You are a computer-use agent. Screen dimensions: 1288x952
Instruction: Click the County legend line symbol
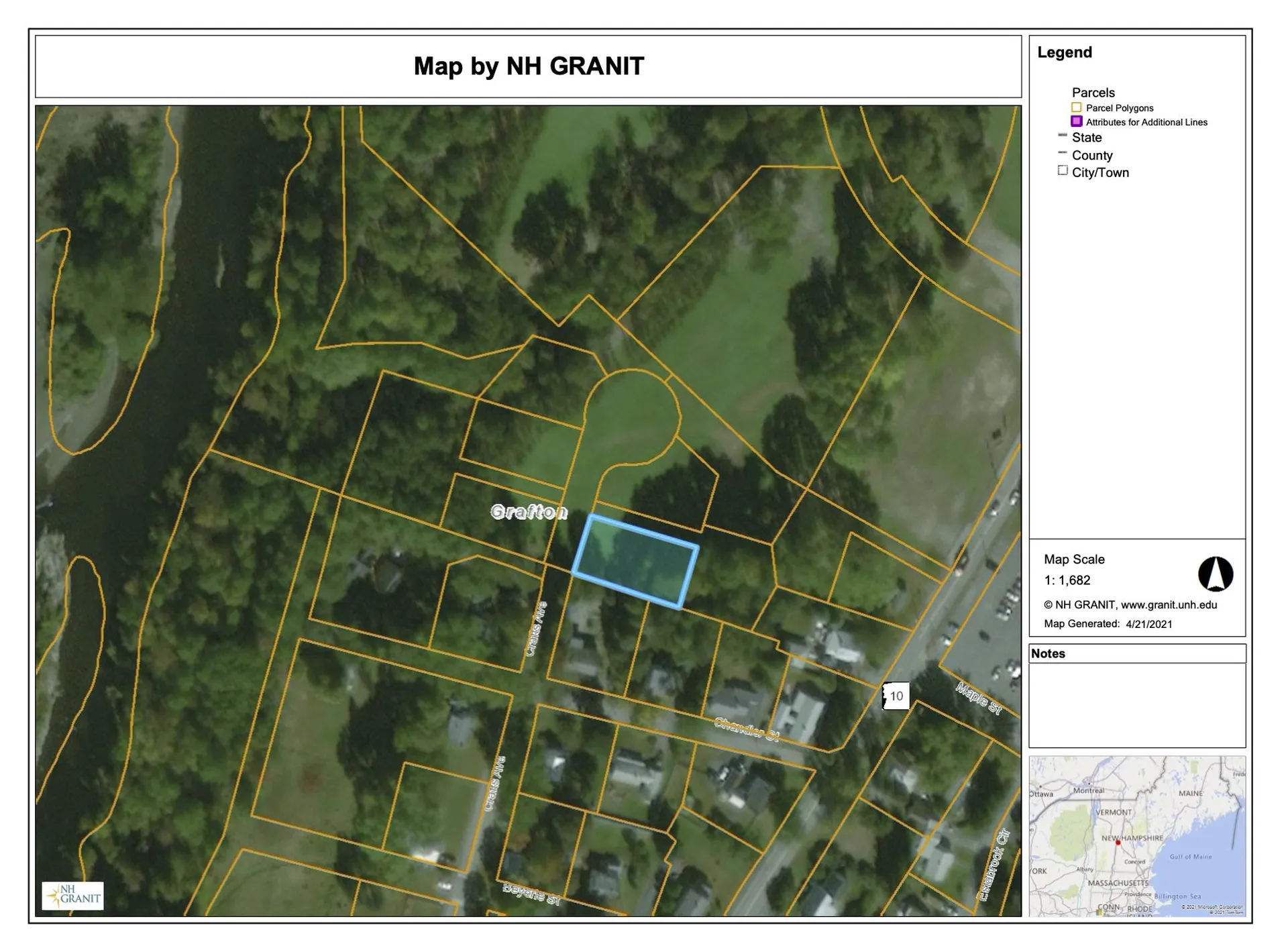(1063, 153)
